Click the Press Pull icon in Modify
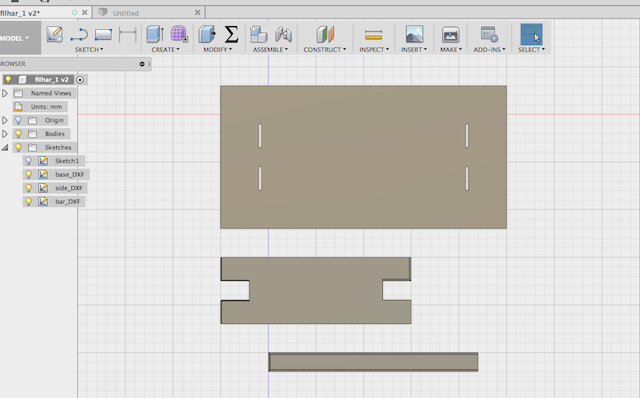The height and width of the screenshot is (398, 640). (x=207, y=34)
